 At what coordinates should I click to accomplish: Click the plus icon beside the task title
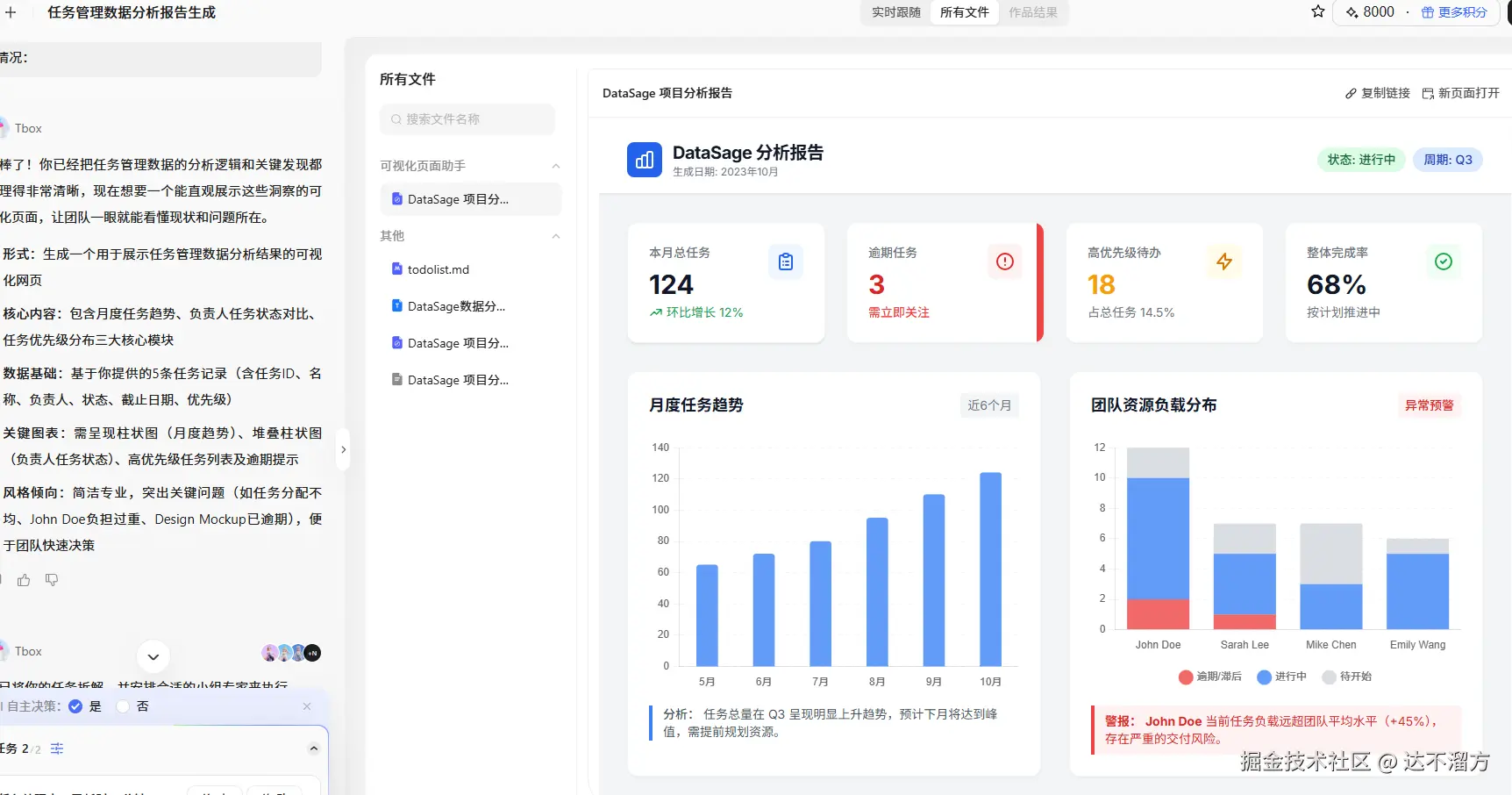tap(11, 12)
